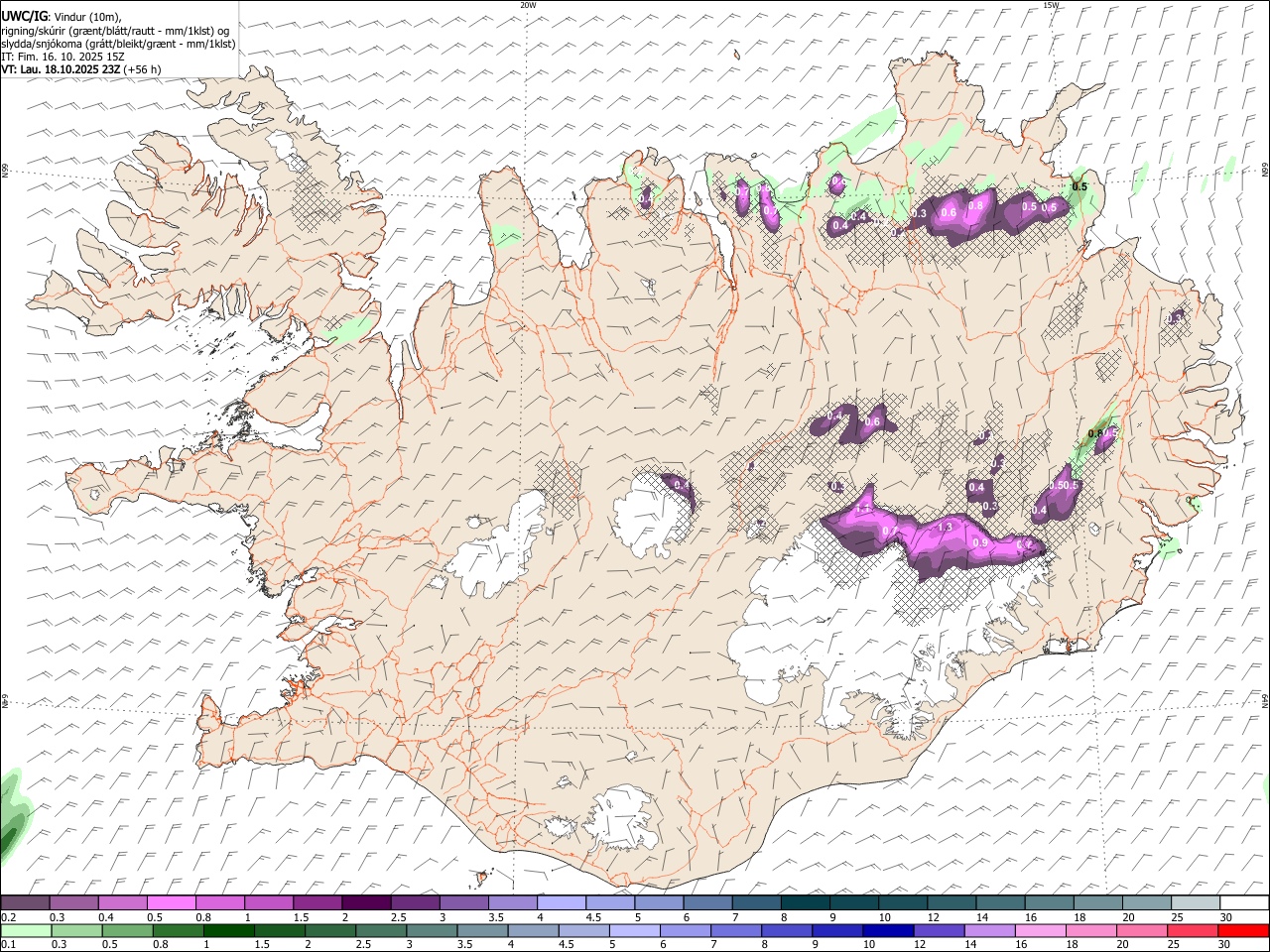Image resolution: width=1270 pixels, height=952 pixels.
Task: Select the lower violet swatch between 14 and 16
Action: click(989, 930)
